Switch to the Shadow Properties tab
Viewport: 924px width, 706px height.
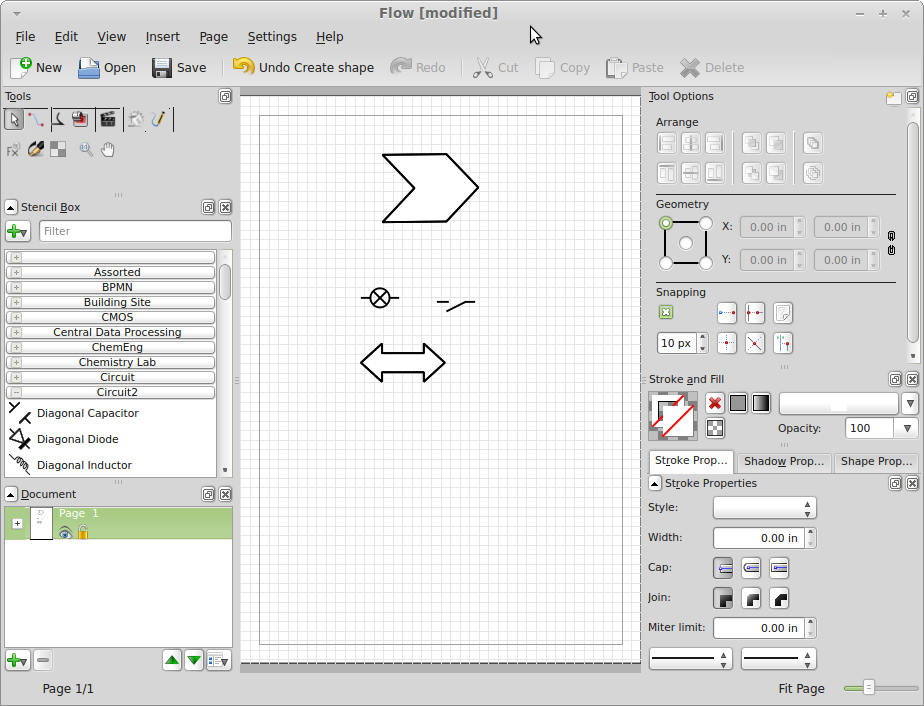(x=785, y=461)
